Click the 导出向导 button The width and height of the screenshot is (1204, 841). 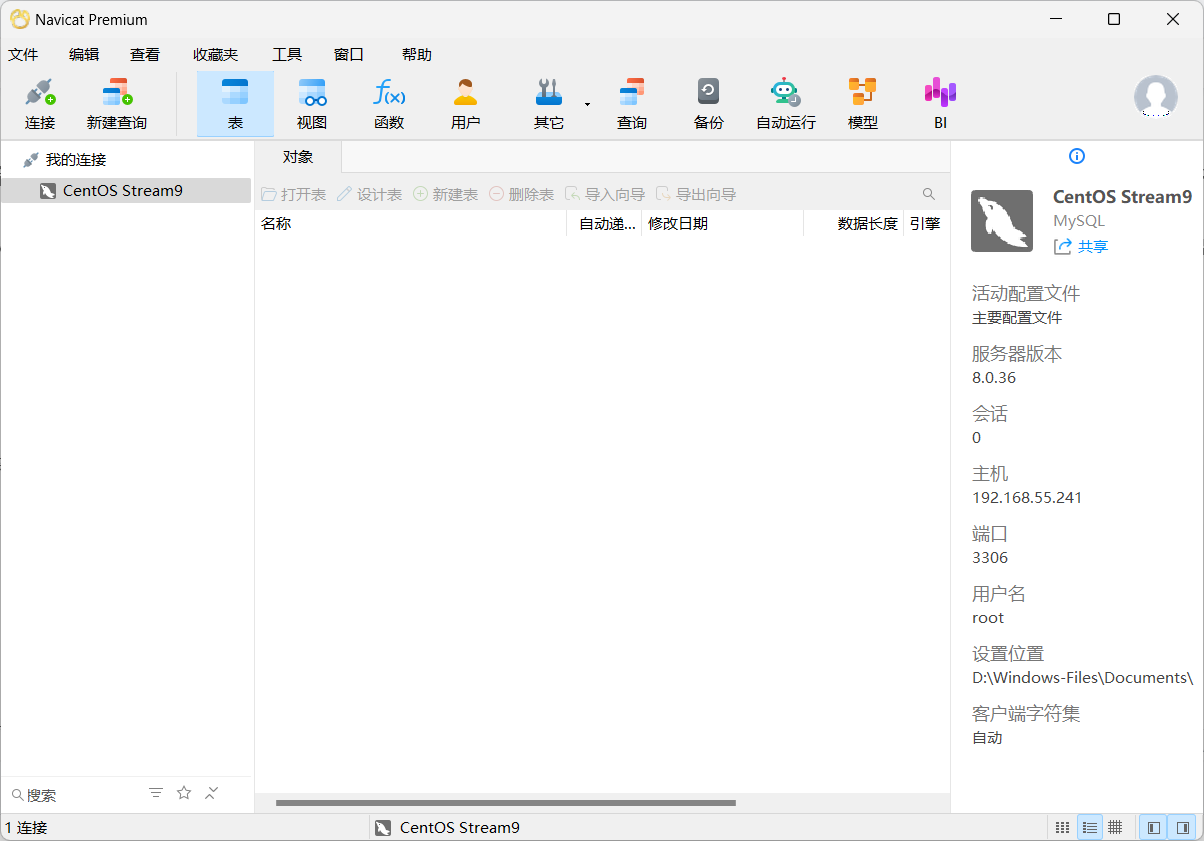[696, 194]
